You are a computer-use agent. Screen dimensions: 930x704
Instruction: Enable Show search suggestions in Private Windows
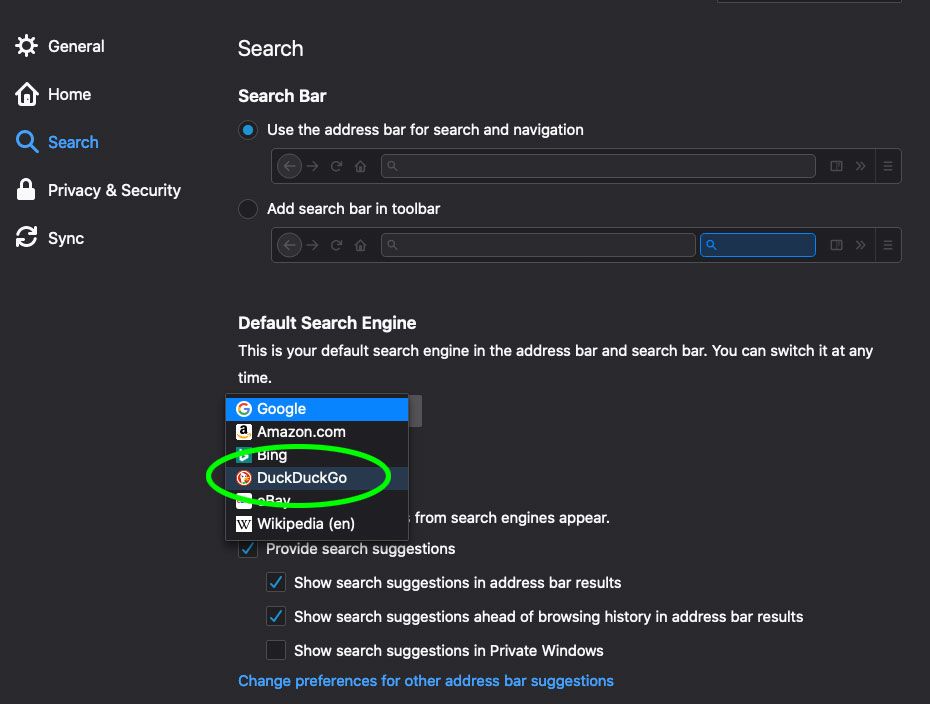(x=276, y=650)
